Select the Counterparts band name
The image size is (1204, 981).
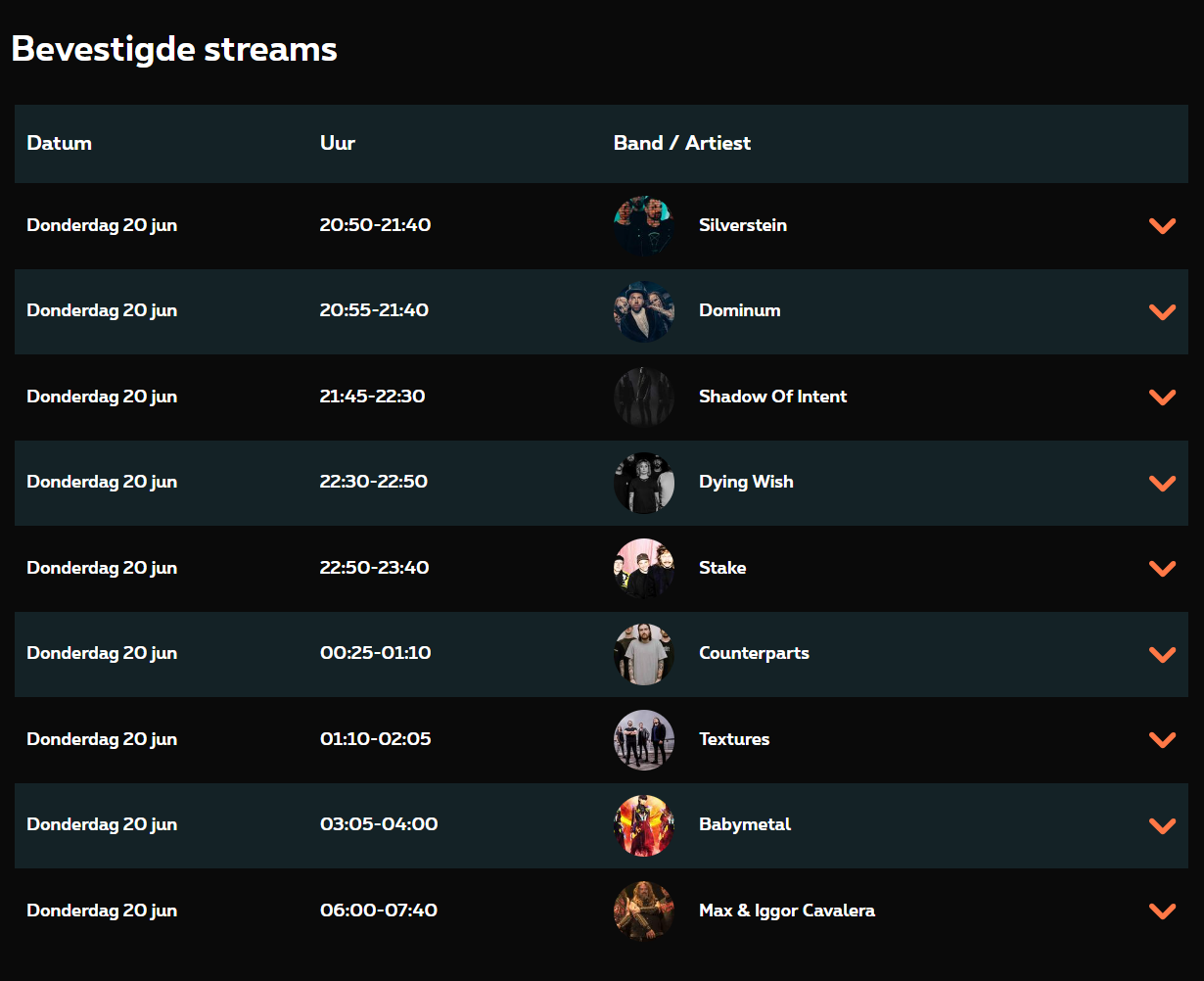point(754,653)
